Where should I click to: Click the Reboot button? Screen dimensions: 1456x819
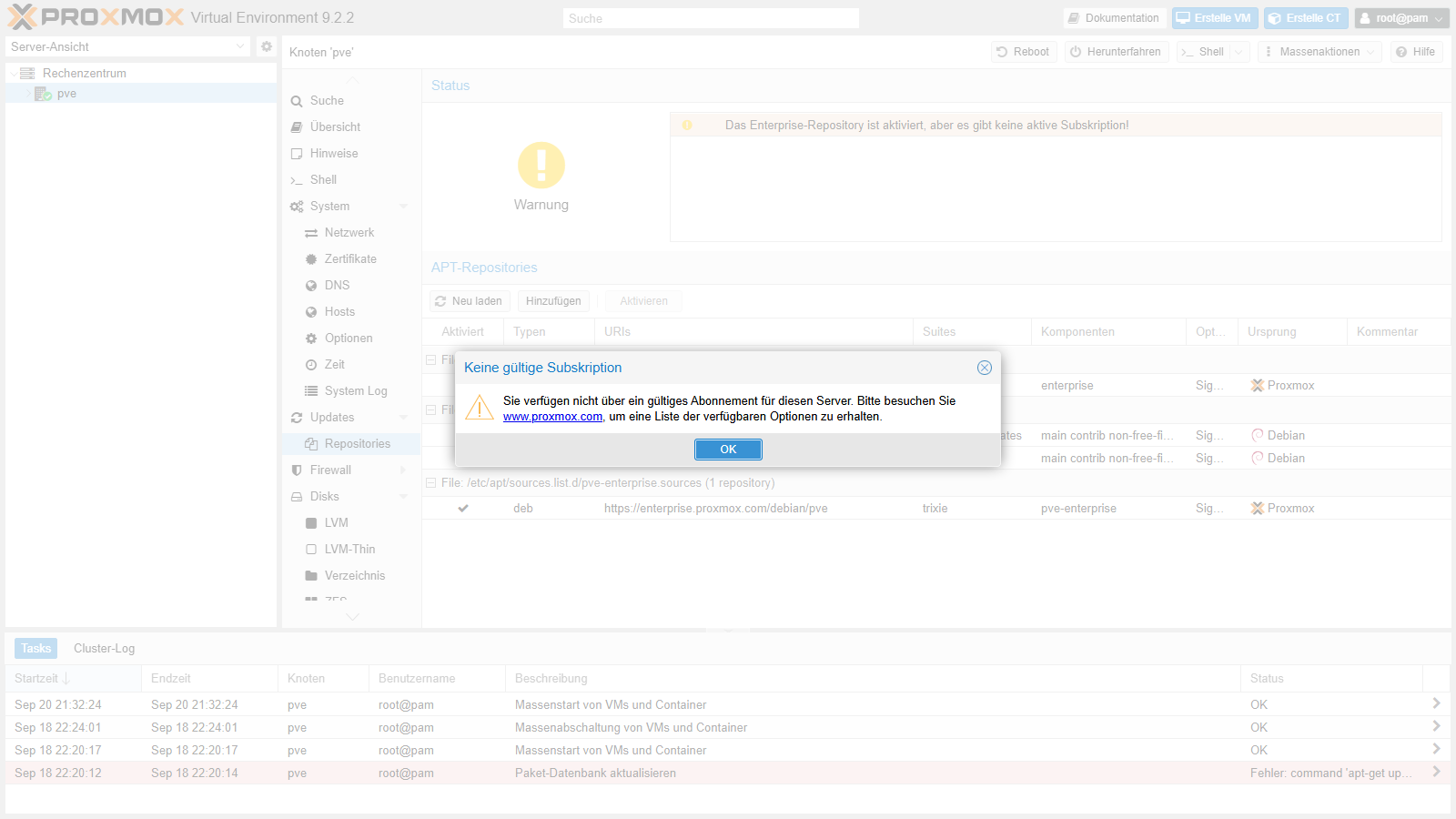click(1024, 52)
